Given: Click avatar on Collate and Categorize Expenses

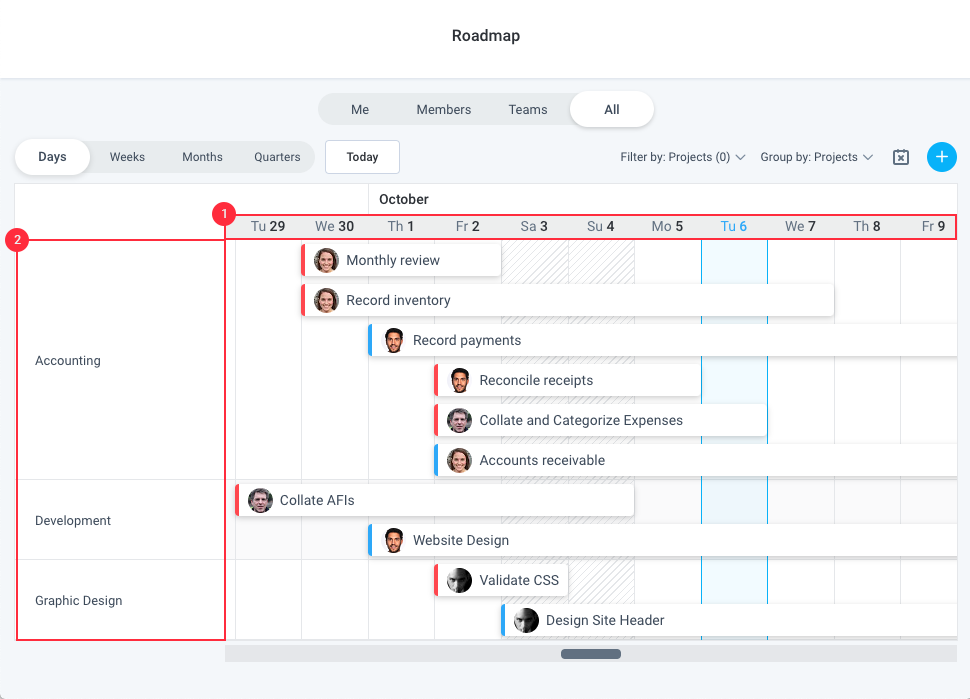Looking at the screenshot, I should pos(460,421).
